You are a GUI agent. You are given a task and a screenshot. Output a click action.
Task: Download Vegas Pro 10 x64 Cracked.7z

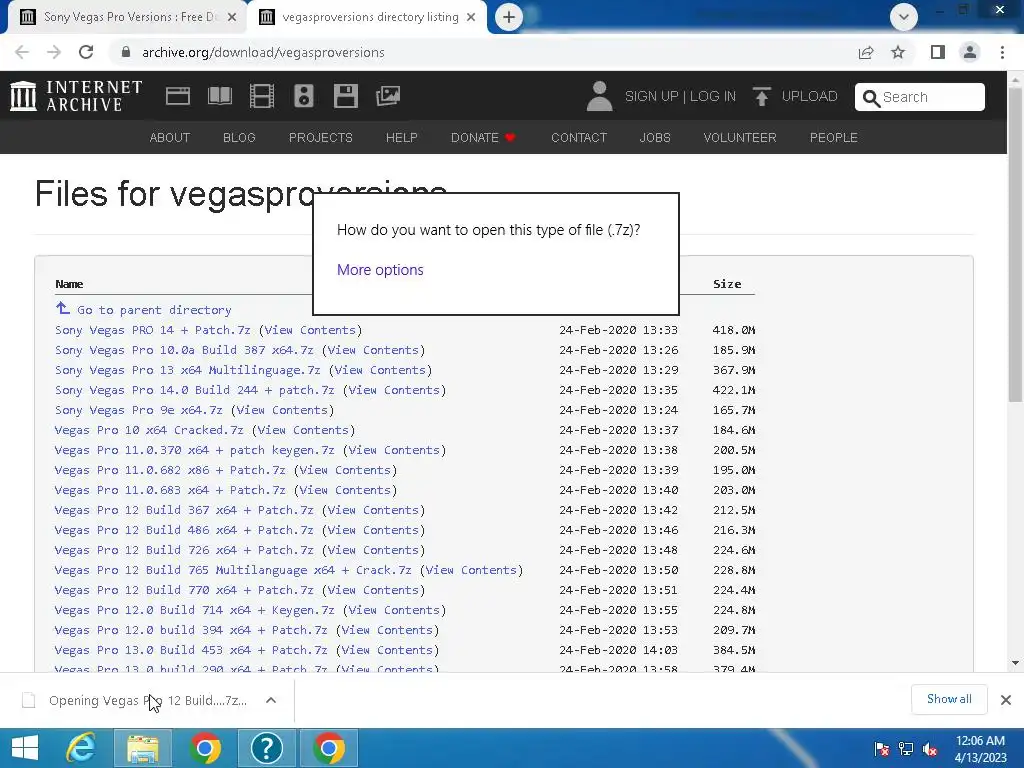click(149, 430)
